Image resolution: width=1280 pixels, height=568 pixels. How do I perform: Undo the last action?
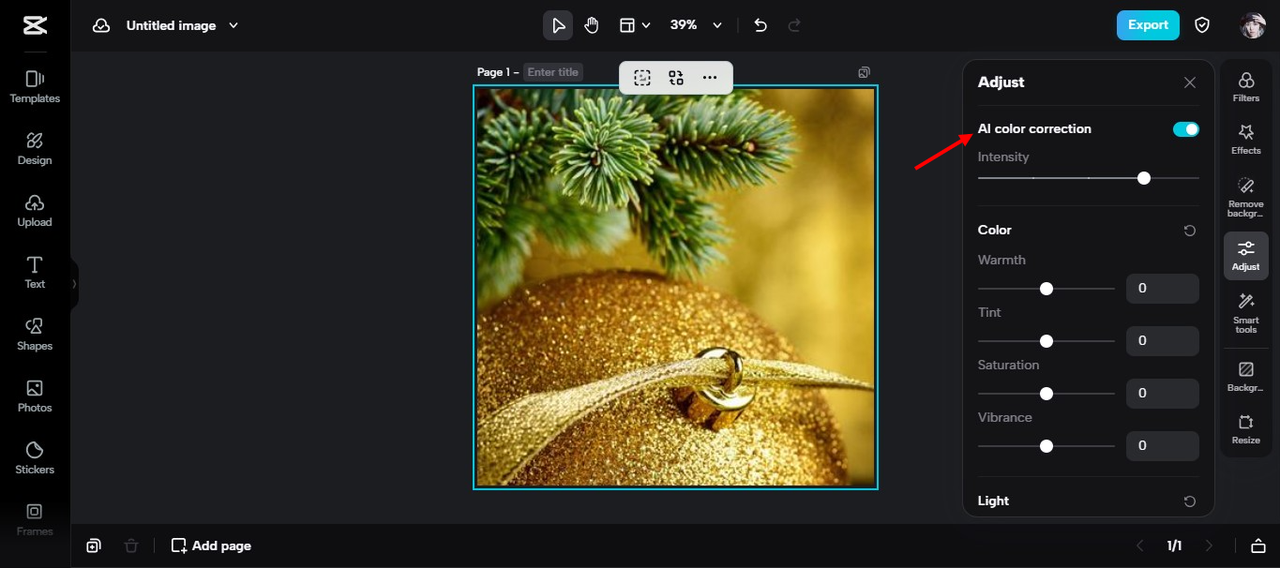(761, 25)
